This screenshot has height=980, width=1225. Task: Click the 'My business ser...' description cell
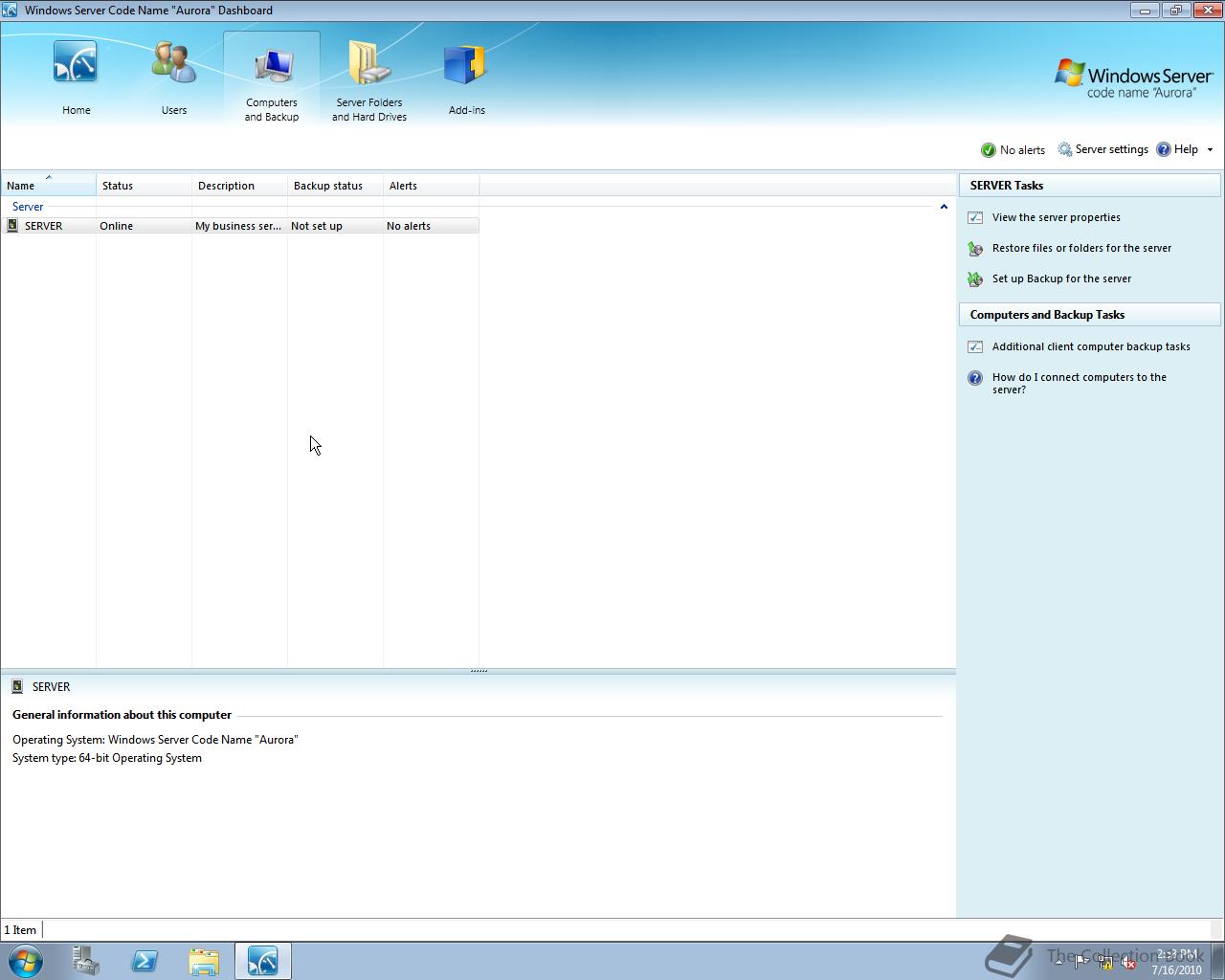(238, 226)
